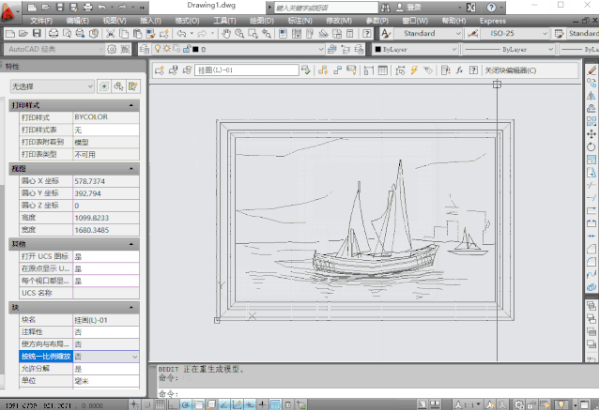Viewport: 599px width, 410px height.
Task: Click the Customize status bar workspace gear
Action: (519, 404)
